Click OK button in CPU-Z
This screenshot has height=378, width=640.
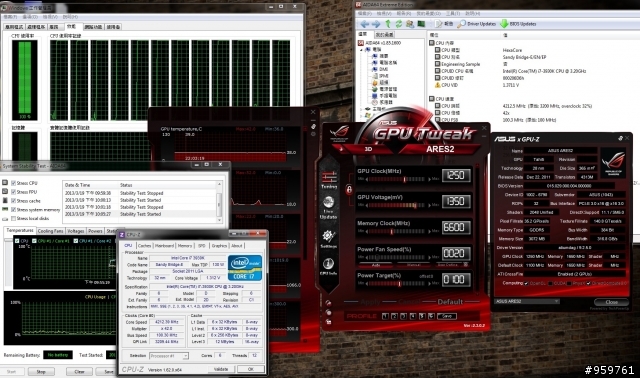[251, 369]
